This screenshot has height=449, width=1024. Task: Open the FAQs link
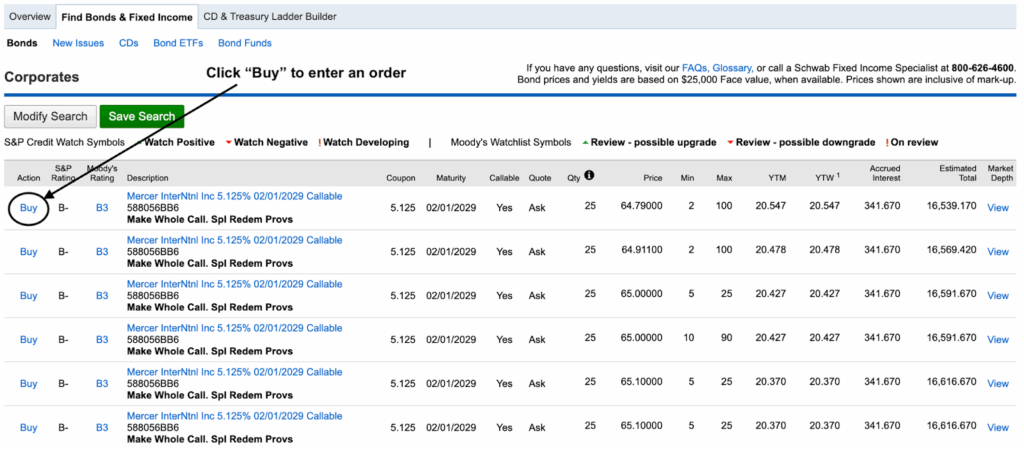[695, 68]
